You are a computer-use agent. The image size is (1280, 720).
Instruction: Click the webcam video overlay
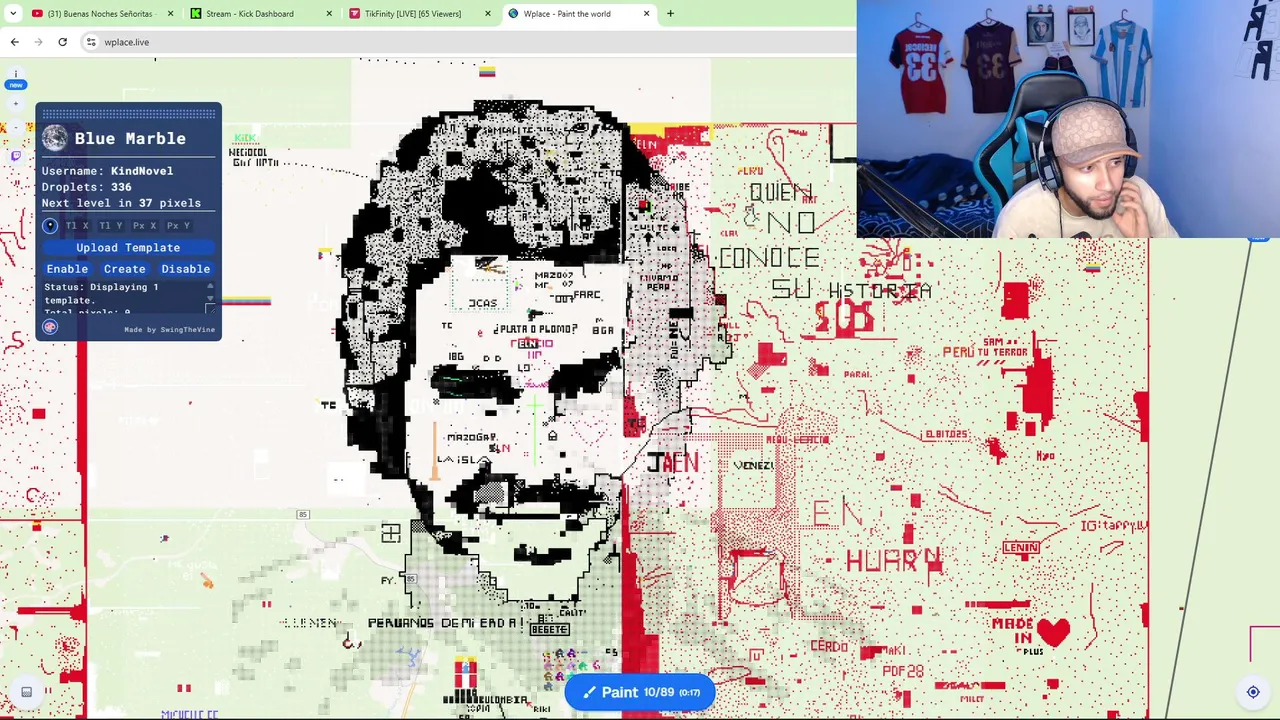click(1068, 119)
